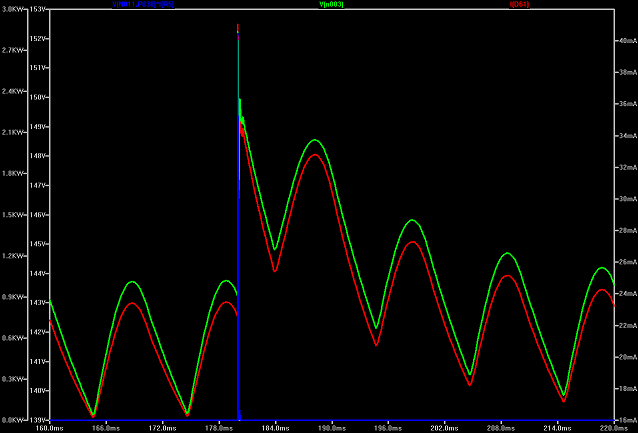Click the 40mA label on right axis
The height and width of the screenshot is (433, 638).
pos(623,40)
